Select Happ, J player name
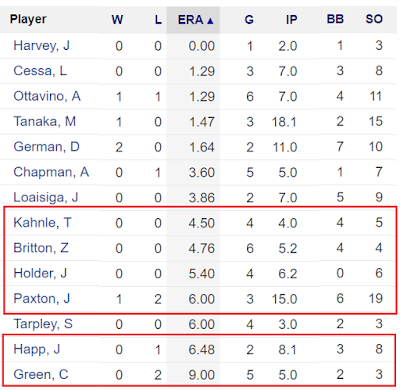This screenshot has width=400, height=390. pyautogui.click(x=37, y=350)
